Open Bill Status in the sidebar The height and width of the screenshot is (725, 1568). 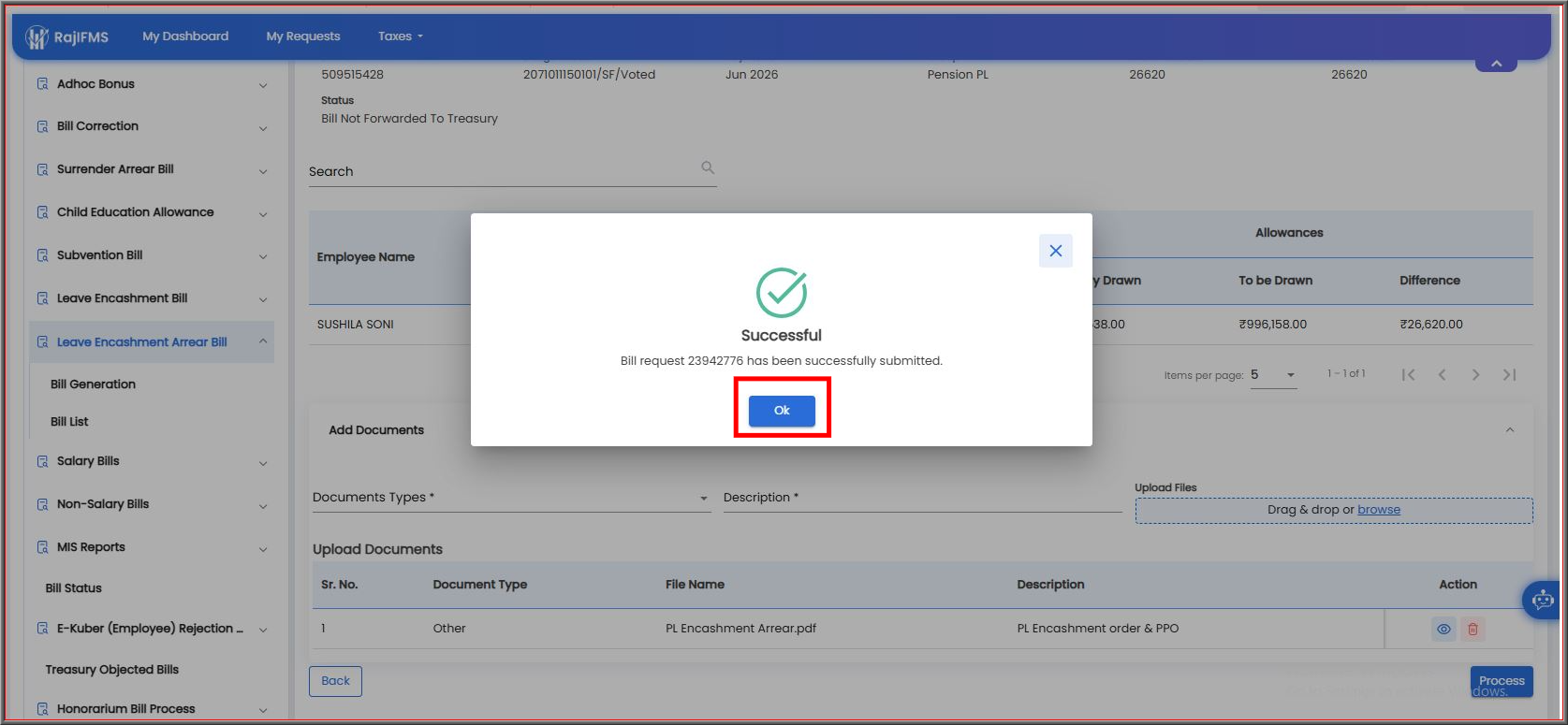click(74, 588)
